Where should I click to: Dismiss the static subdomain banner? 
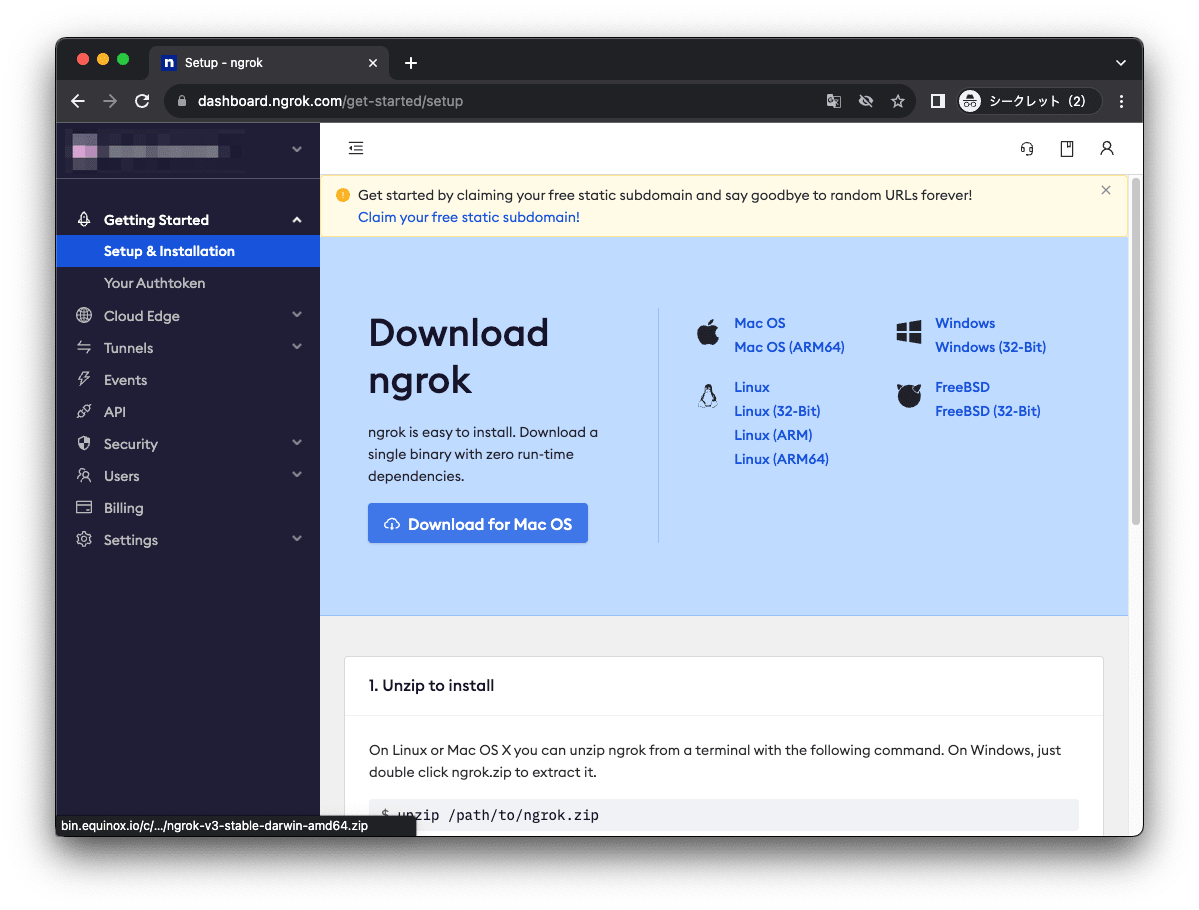pyautogui.click(x=1106, y=190)
